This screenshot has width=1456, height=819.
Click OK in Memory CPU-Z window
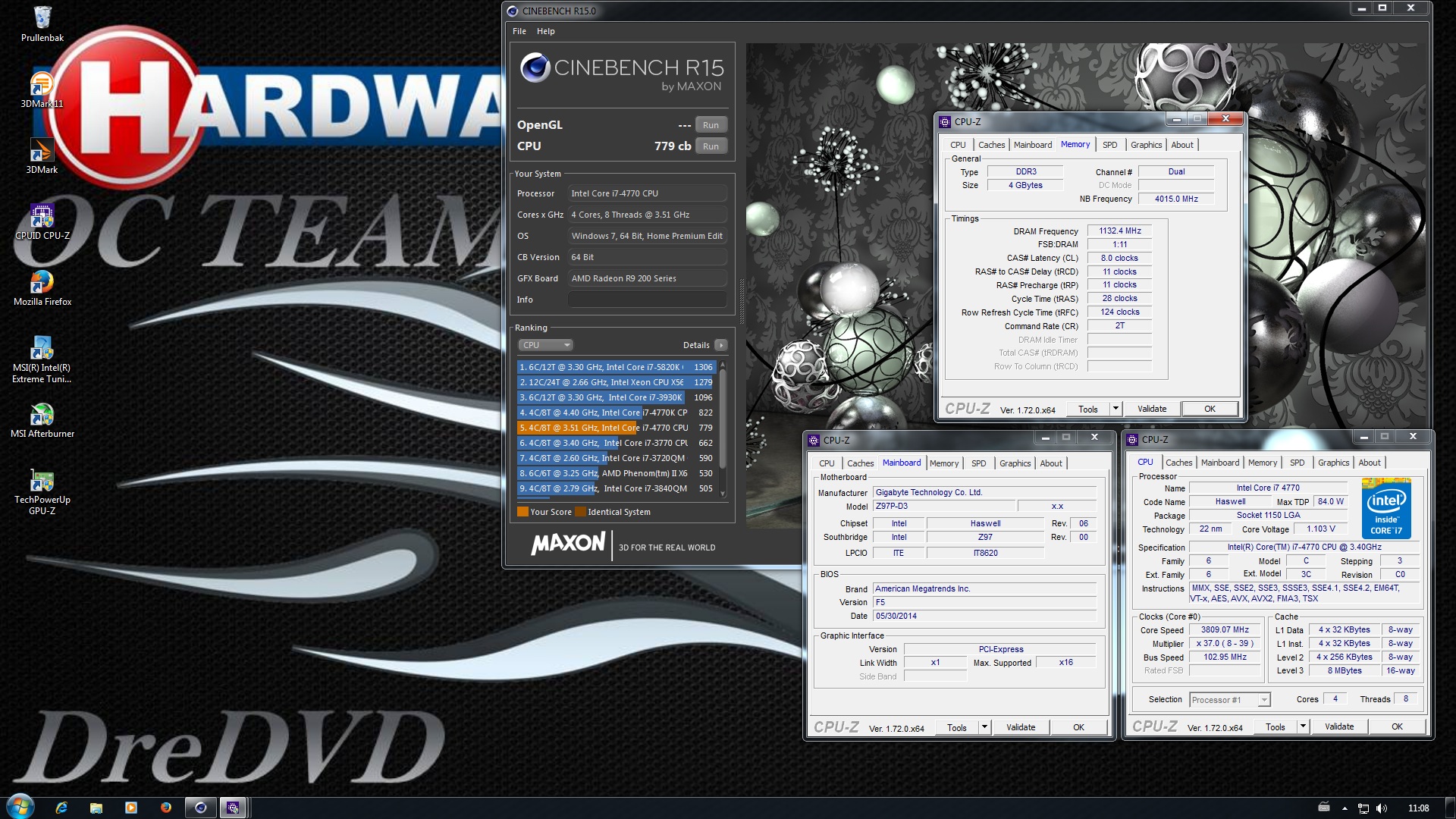pos(1210,409)
